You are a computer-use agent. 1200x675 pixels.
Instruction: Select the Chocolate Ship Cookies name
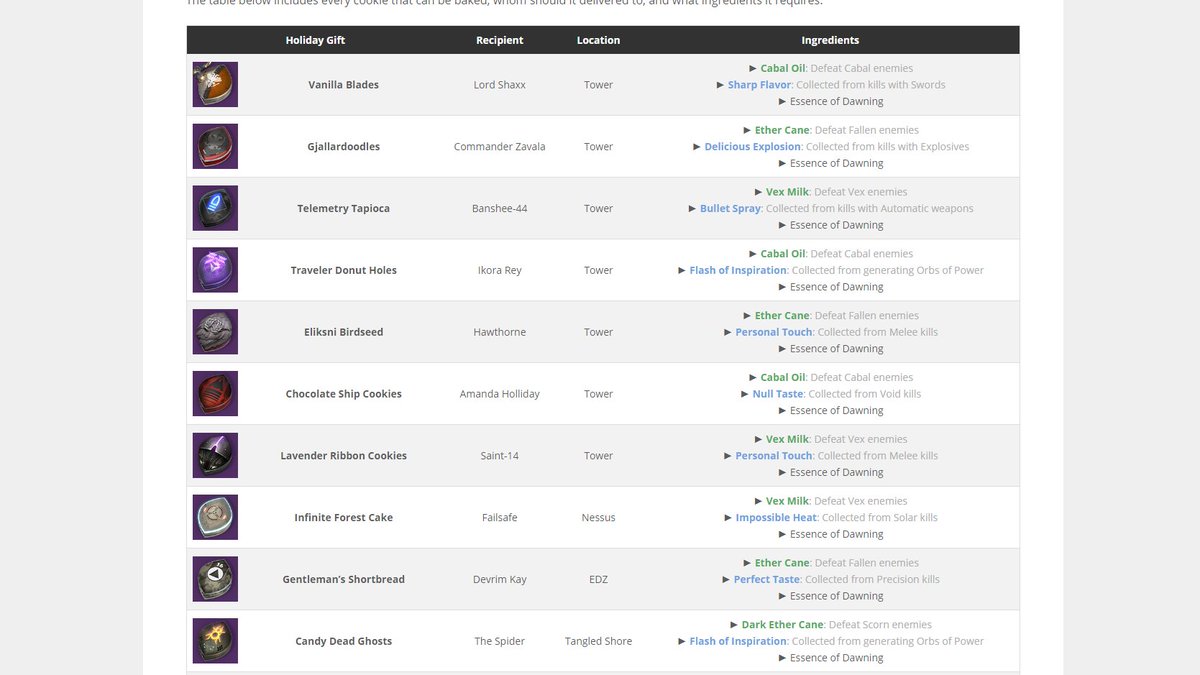(x=343, y=394)
